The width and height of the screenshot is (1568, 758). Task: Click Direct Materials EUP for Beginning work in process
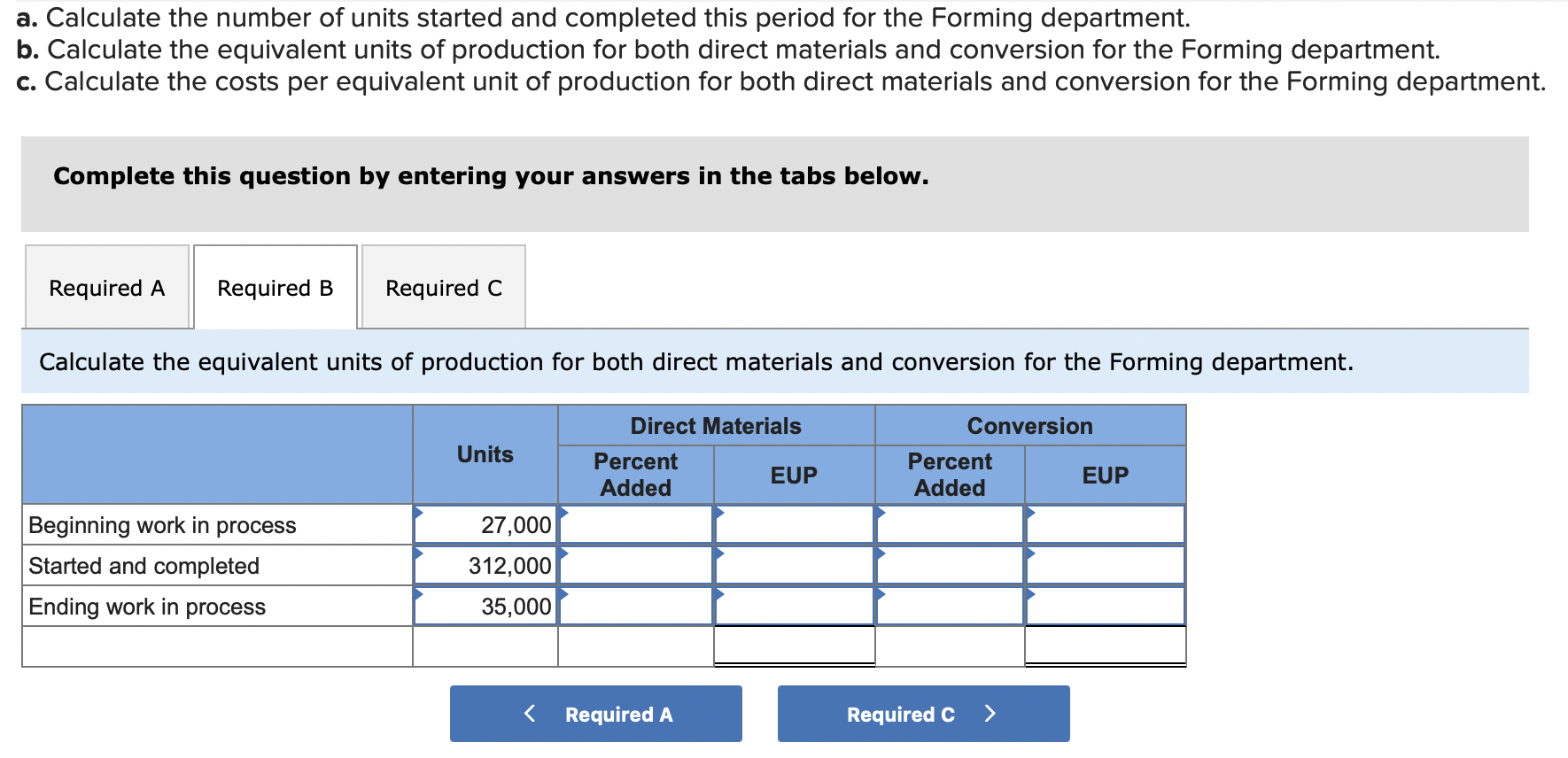[x=794, y=525]
